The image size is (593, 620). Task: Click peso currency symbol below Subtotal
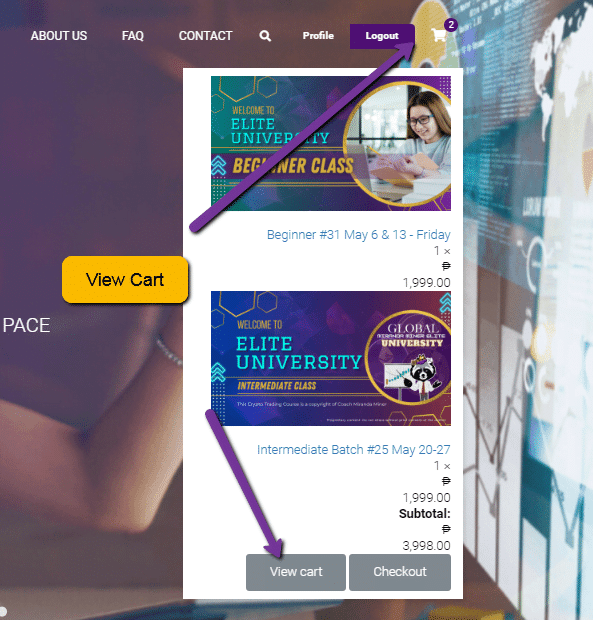coord(446,529)
